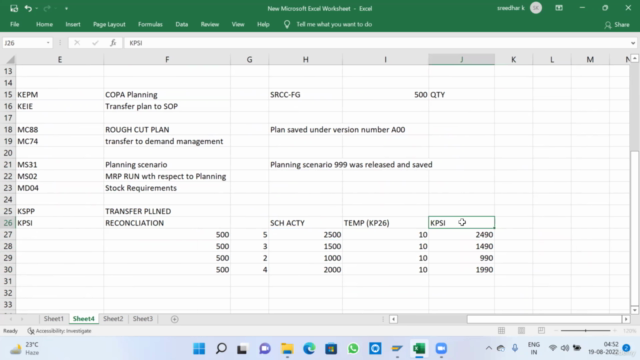The image size is (640, 360).
Task: Open the Page Layout tab
Action: click(109, 24)
